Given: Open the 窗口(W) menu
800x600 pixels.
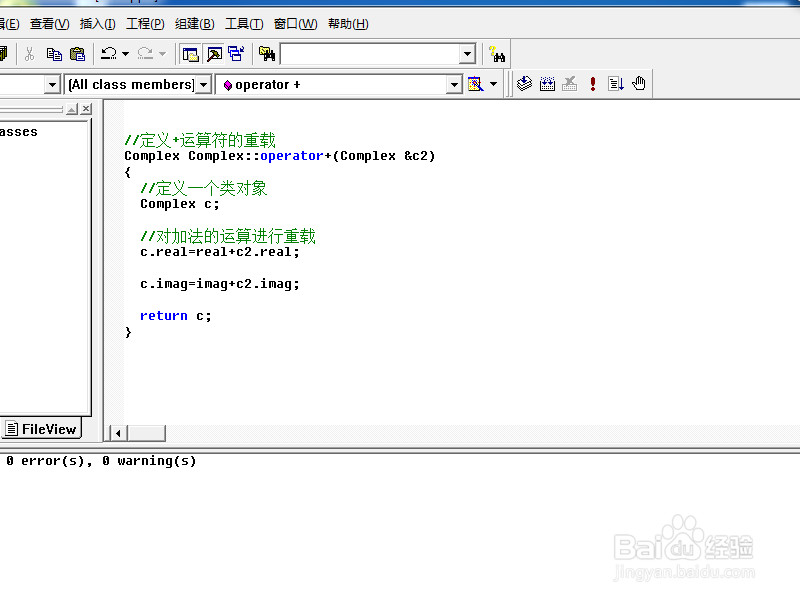Looking at the screenshot, I should pyautogui.click(x=295, y=24).
